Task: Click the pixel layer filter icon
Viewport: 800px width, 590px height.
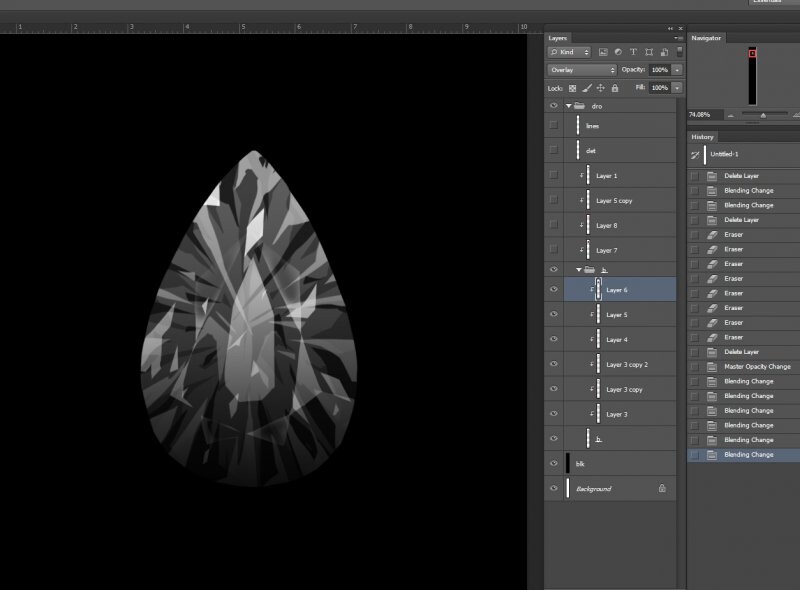Action: coord(603,52)
